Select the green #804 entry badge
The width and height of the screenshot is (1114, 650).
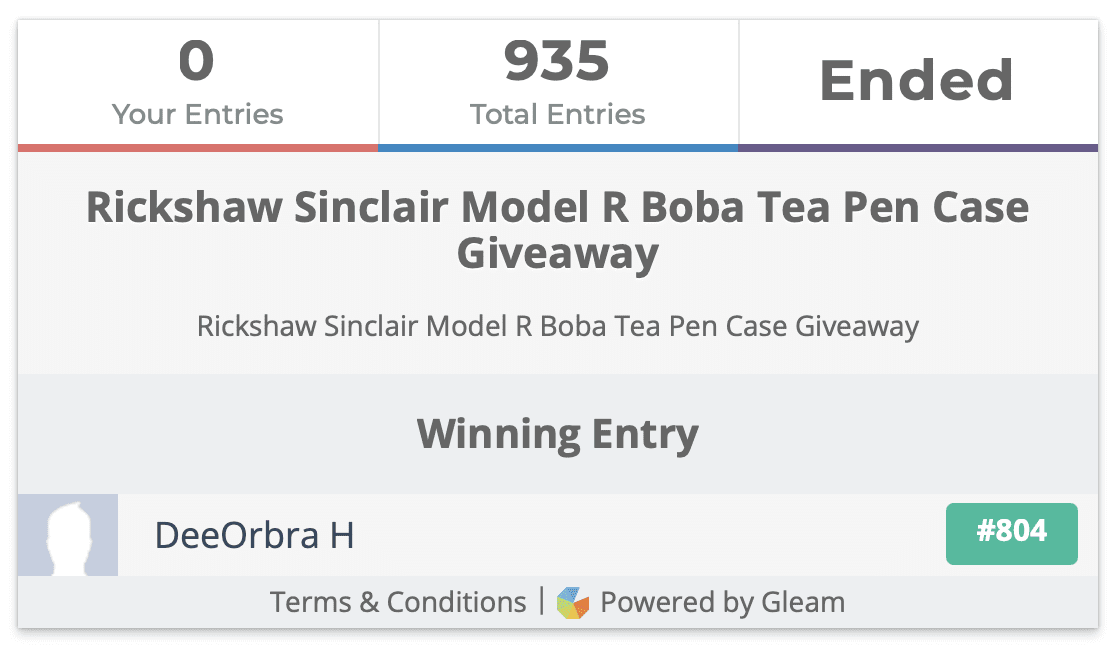tap(1012, 533)
